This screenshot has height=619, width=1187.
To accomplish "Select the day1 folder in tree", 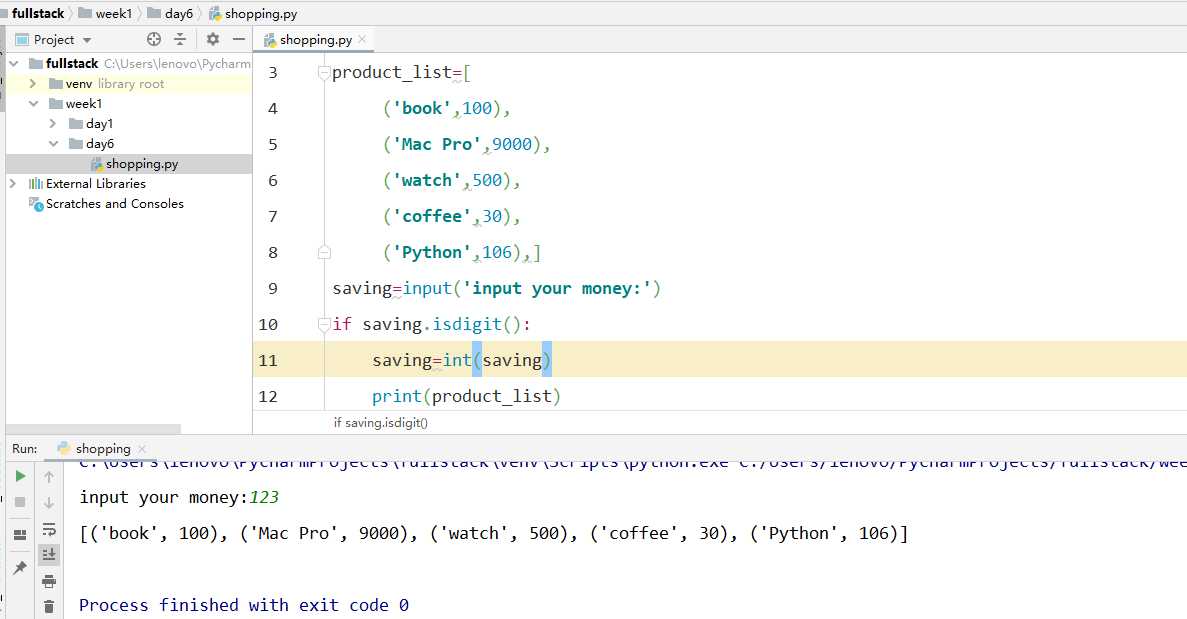I will tap(91, 123).
